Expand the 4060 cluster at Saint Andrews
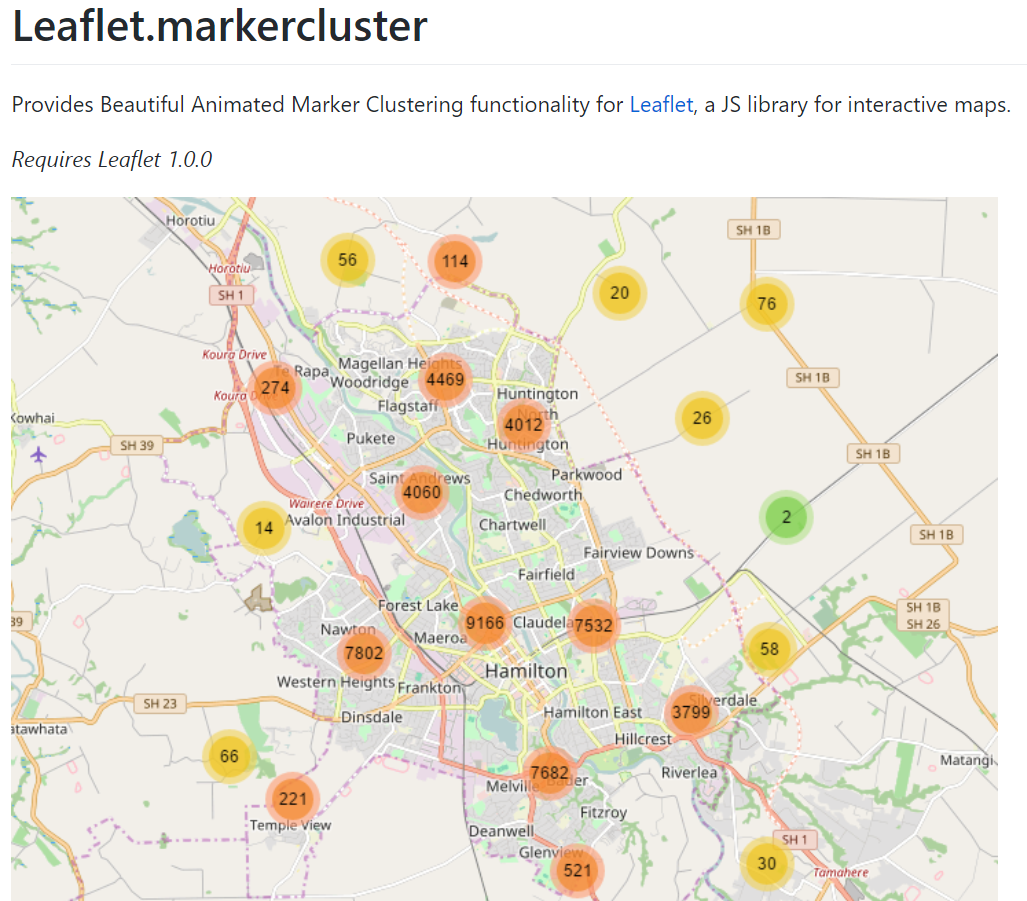This screenshot has width=1027, height=901. click(422, 492)
